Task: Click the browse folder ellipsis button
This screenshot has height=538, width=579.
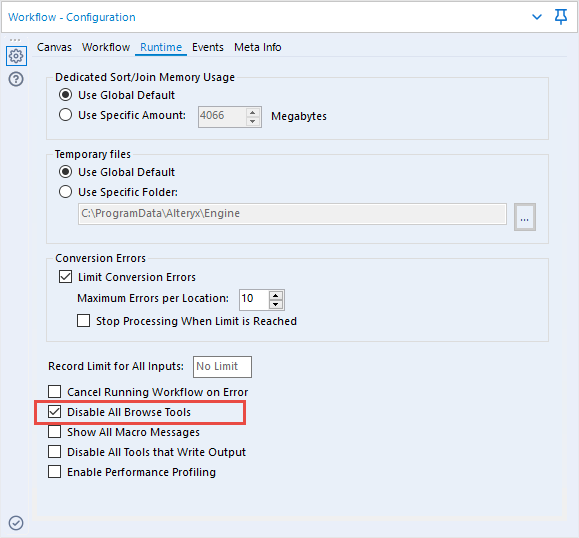Action: pos(525,217)
